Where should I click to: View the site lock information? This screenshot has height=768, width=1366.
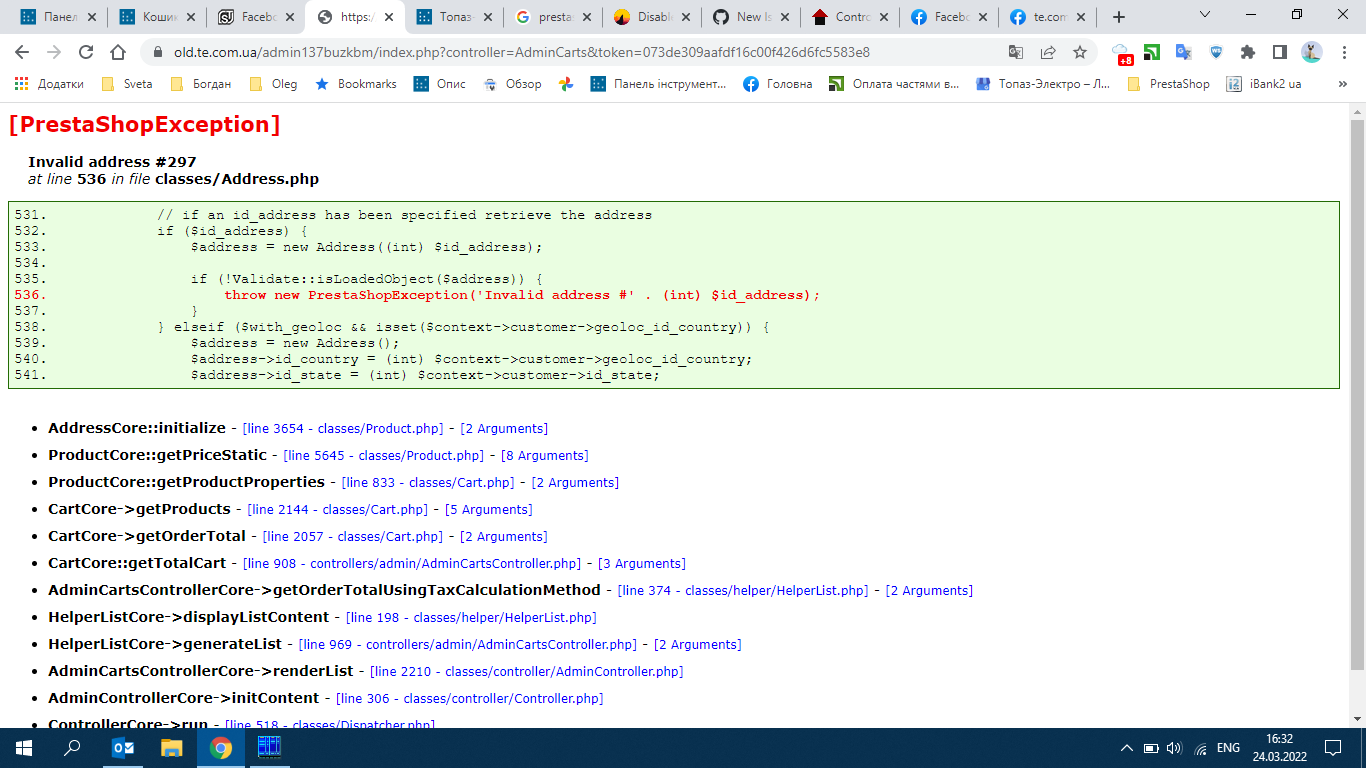point(157,52)
